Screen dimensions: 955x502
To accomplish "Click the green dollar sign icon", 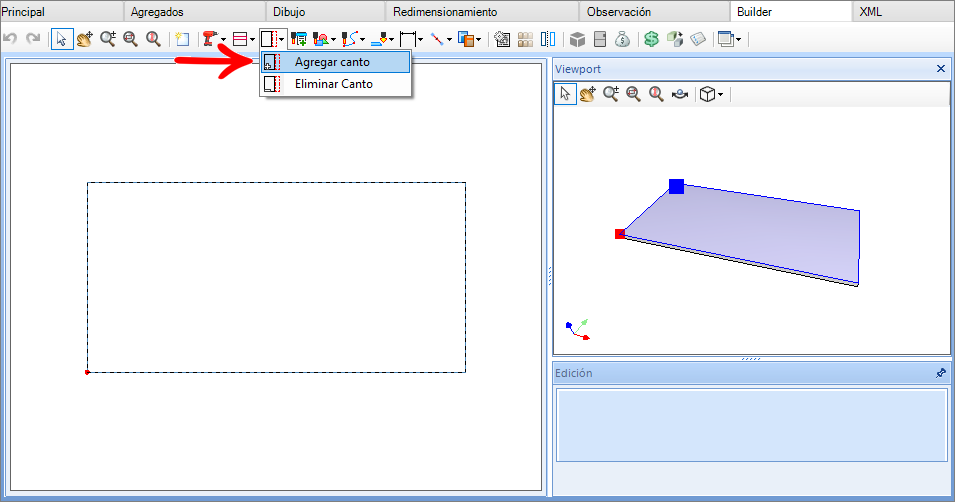I will [651, 40].
